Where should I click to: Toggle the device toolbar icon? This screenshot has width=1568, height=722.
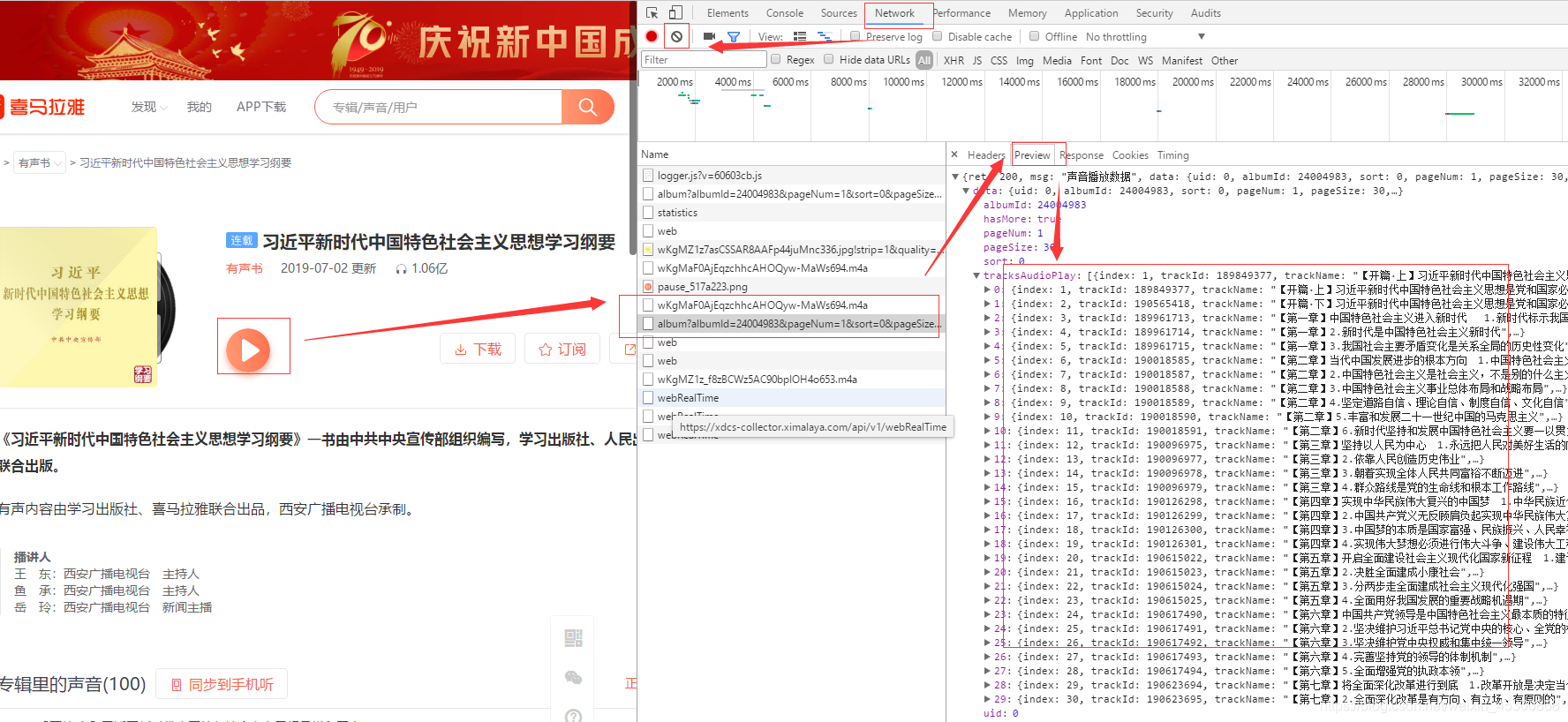coord(675,12)
